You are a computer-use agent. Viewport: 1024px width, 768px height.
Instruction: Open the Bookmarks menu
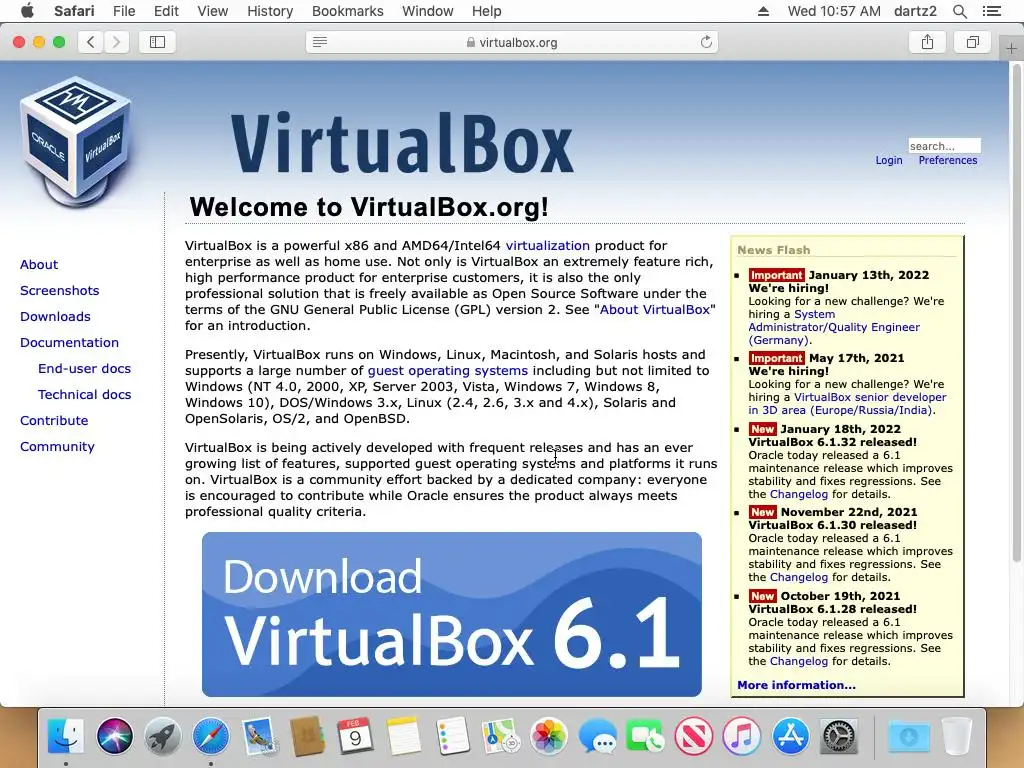[347, 11]
